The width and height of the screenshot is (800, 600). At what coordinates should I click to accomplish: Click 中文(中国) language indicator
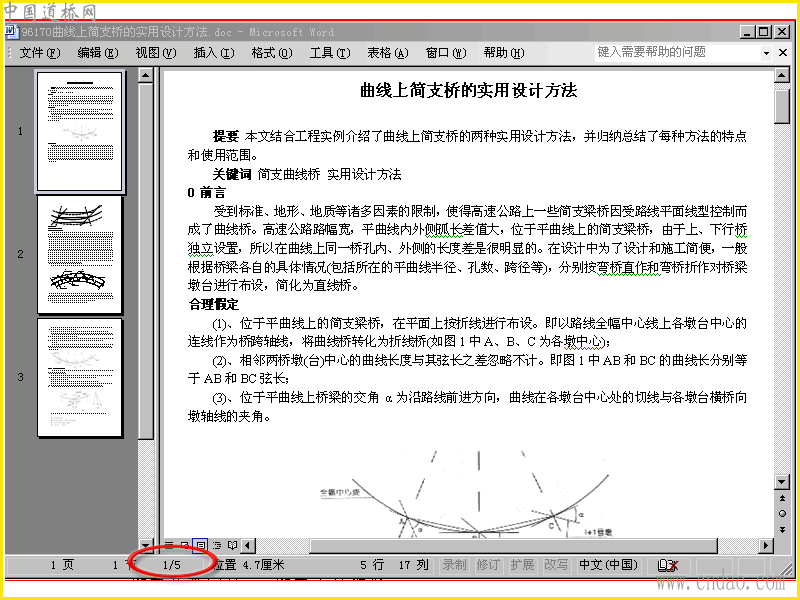point(609,565)
